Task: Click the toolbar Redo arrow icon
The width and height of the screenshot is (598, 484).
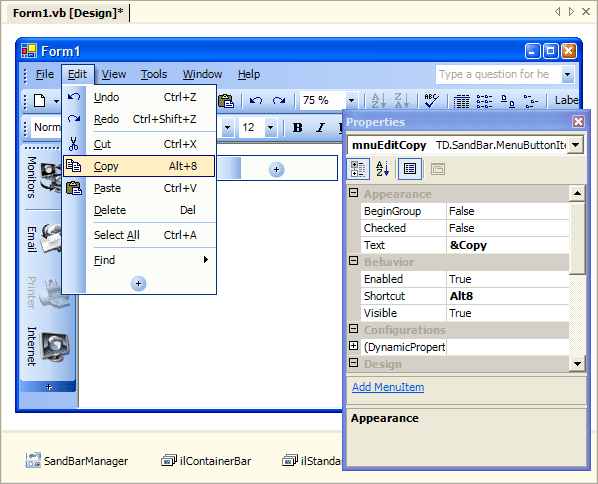Action: [x=279, y=101]
